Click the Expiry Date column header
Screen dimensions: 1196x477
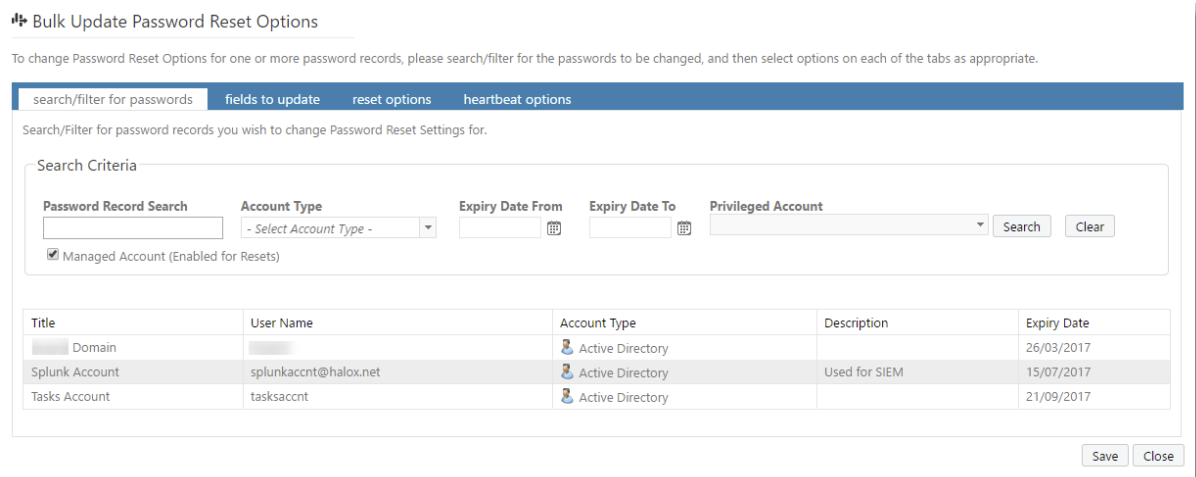tap(1057, 323)
